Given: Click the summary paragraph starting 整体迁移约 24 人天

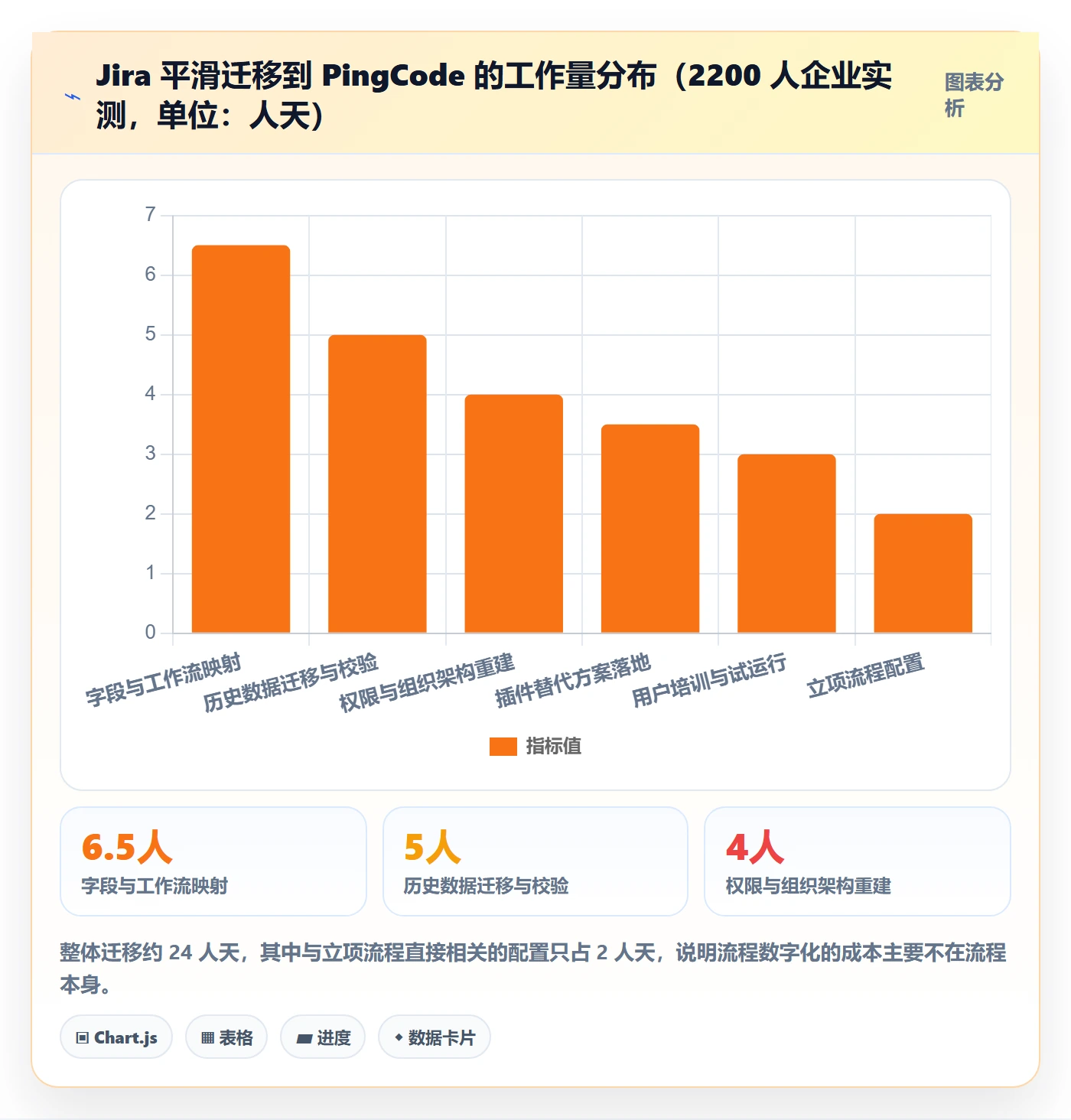Looking at the screenshot, I should pos(533,969).
